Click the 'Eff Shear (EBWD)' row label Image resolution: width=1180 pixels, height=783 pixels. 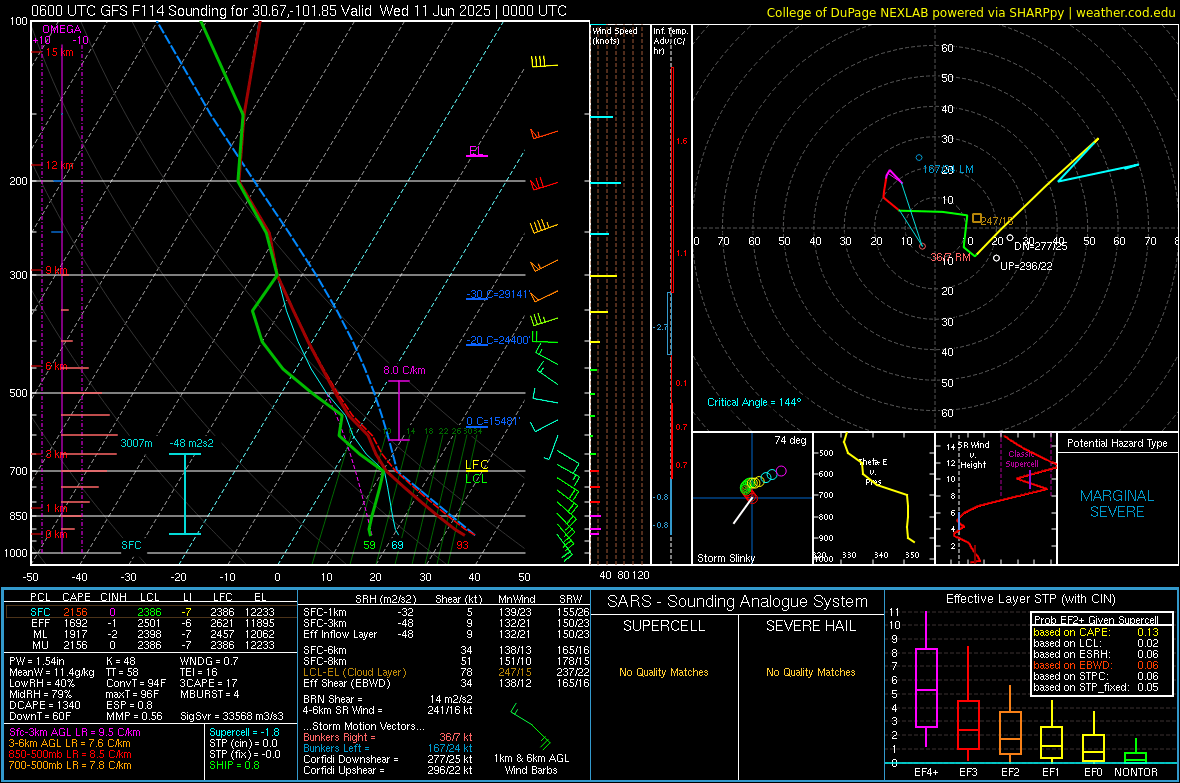coord(347,683)
